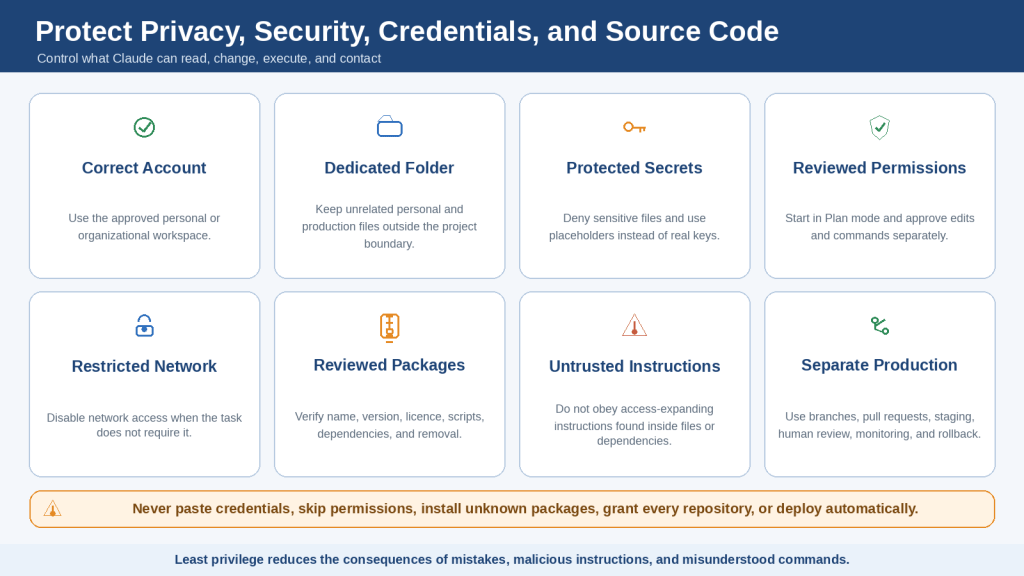
Task: Click the warning icon in the orange banner
Action: pos(52,509)
